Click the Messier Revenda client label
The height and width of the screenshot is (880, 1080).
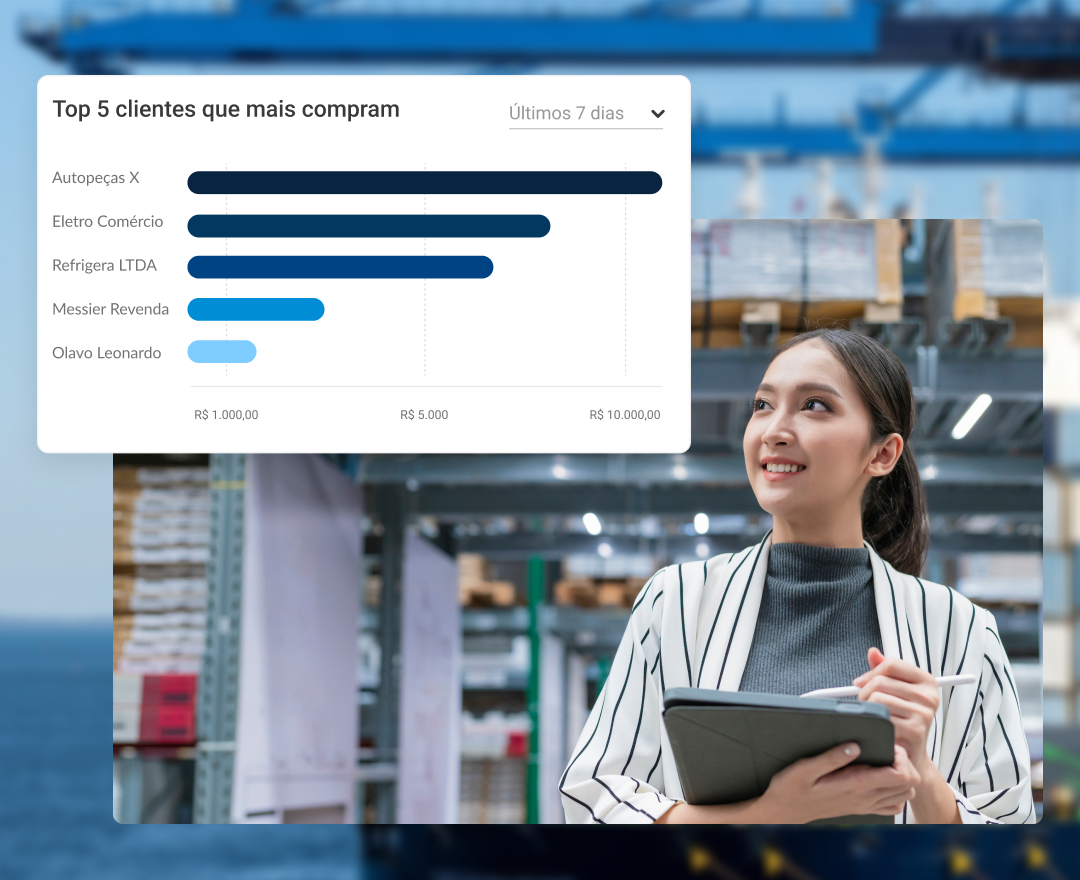(110, 309)
